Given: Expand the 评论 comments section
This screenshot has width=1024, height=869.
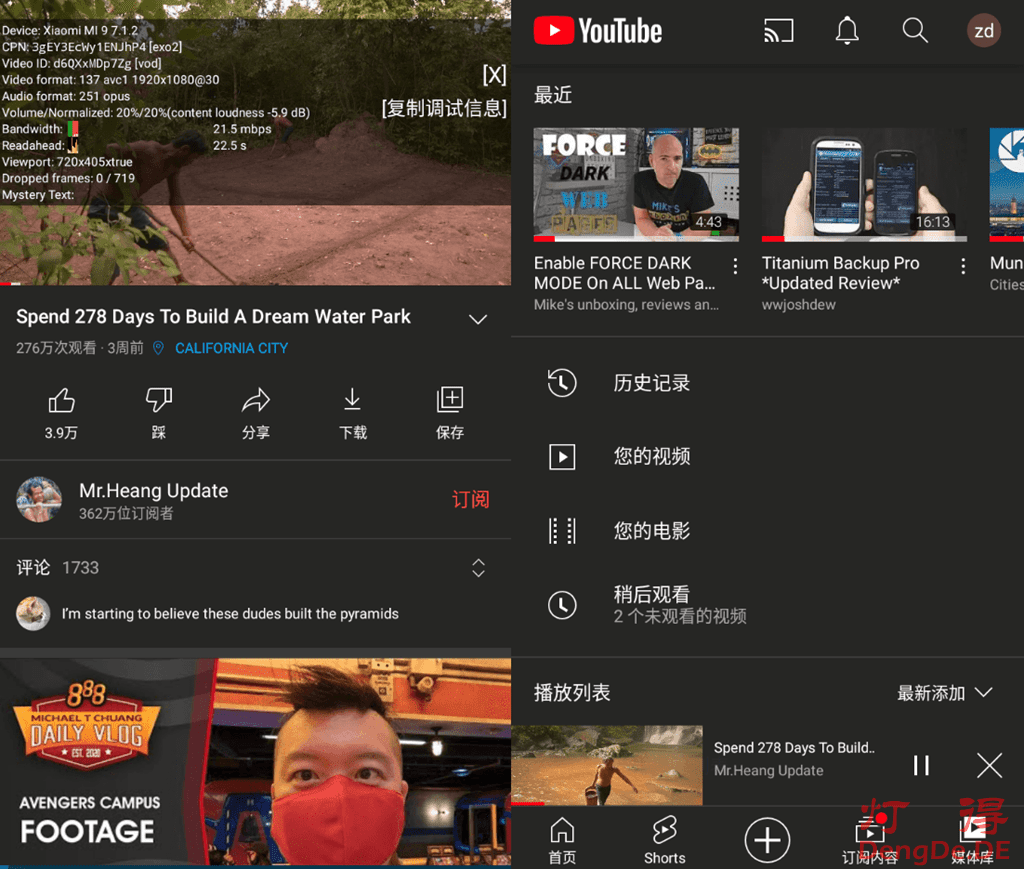Looking at the screenshot, I should pyautogui.click(x=478, y=567).
